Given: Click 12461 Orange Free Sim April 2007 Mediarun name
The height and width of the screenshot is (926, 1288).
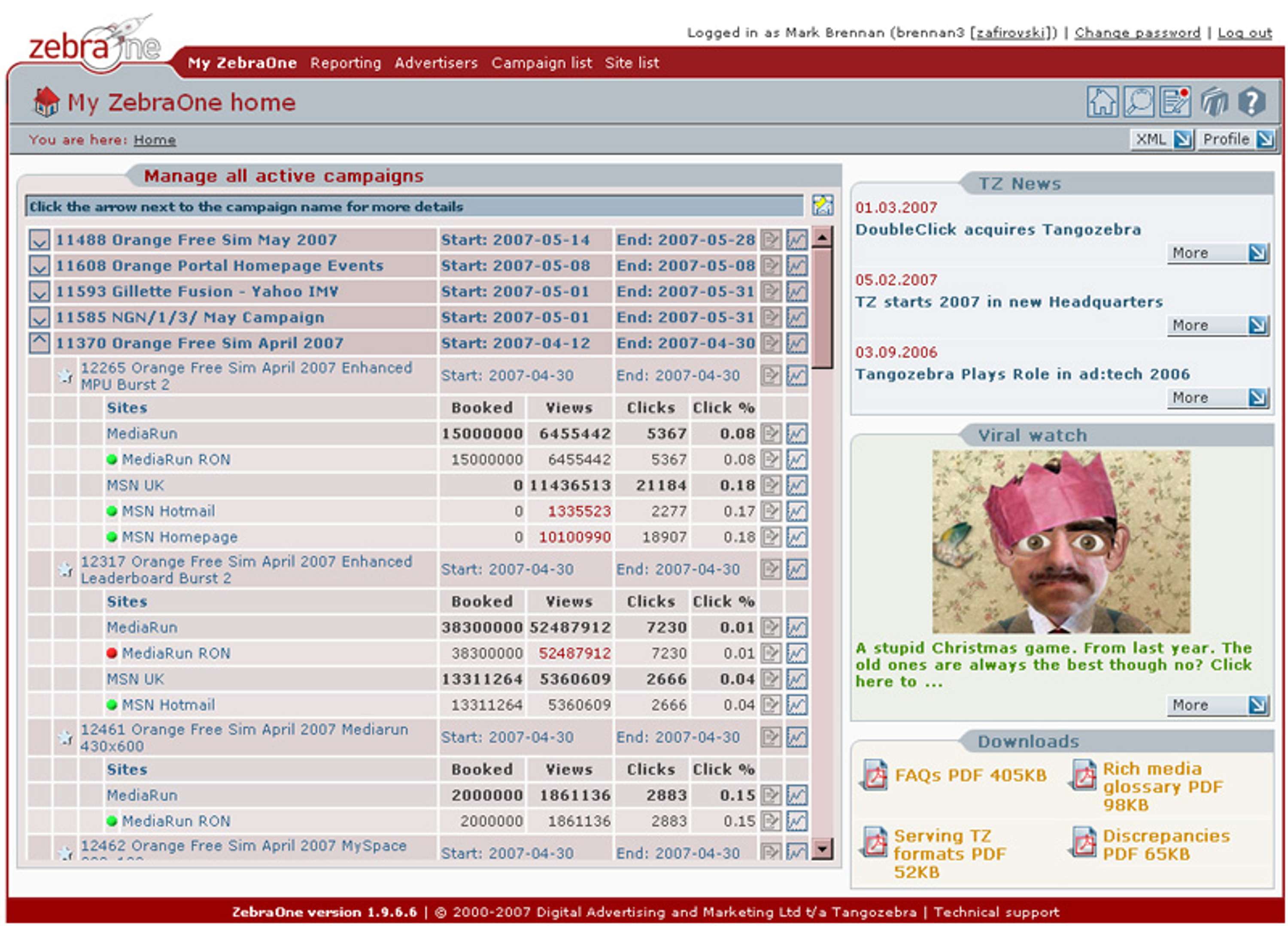Looking at the screenshot, I should click(244, 737).
